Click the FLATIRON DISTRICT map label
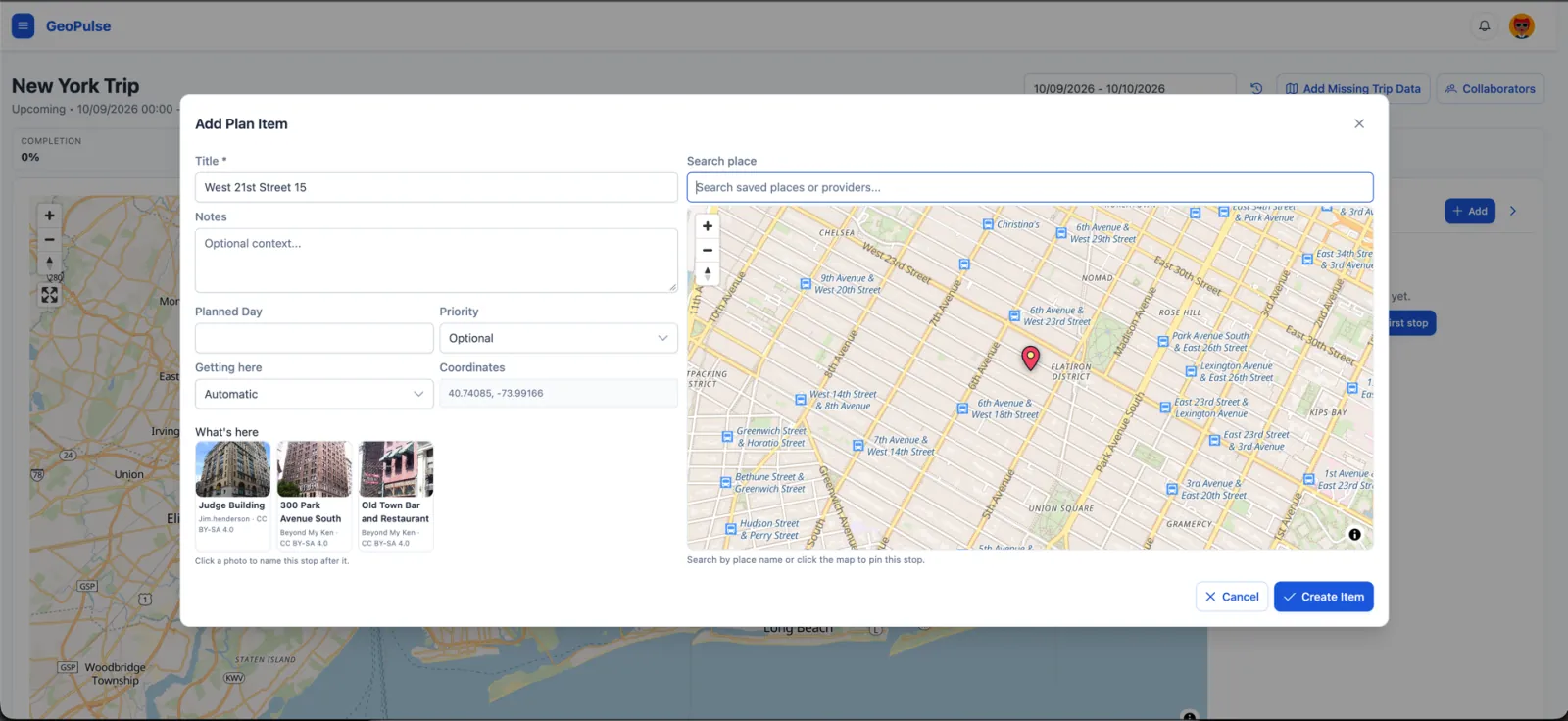 point(1070,371)
